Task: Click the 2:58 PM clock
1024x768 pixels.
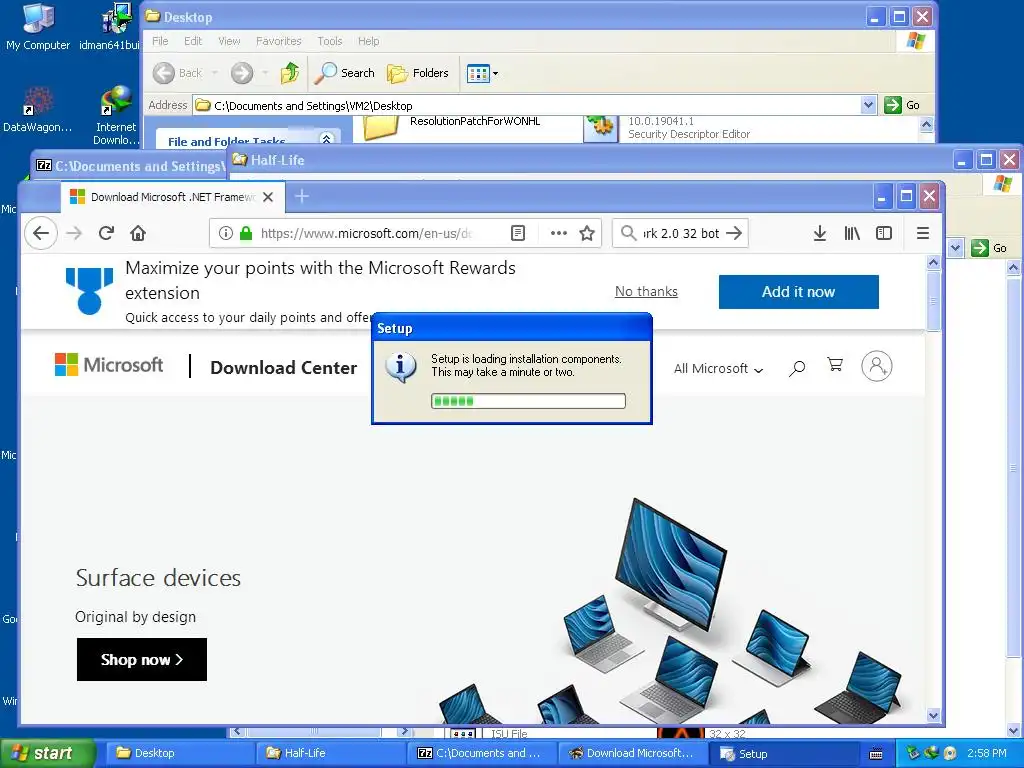Action: [987, 753]
